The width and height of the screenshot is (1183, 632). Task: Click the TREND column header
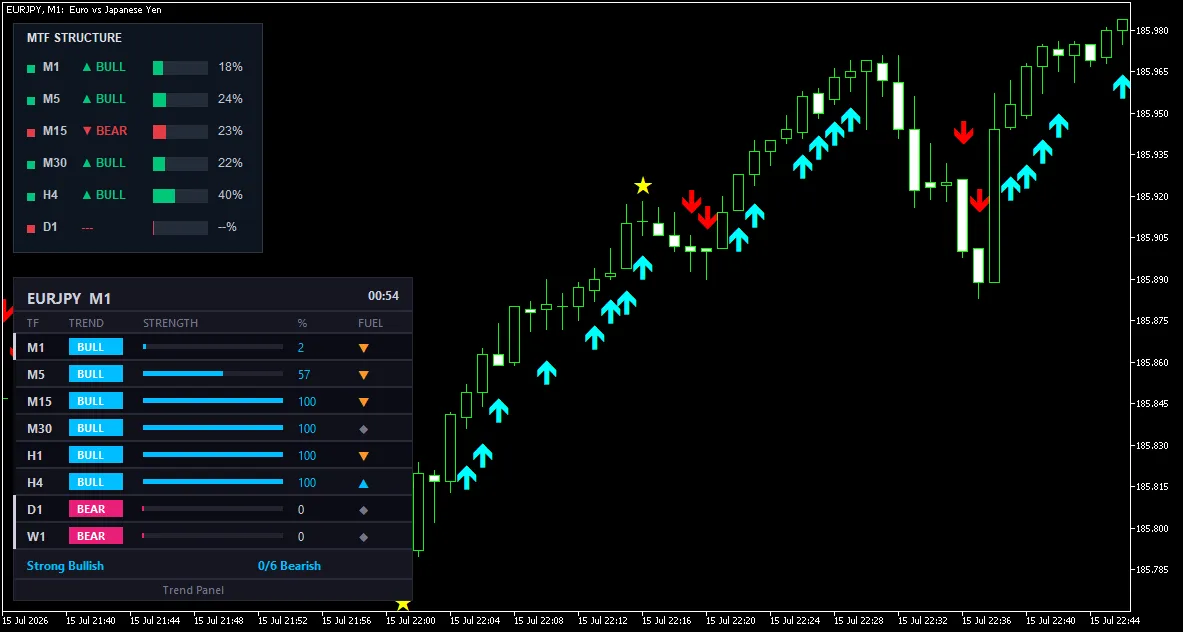86,323
